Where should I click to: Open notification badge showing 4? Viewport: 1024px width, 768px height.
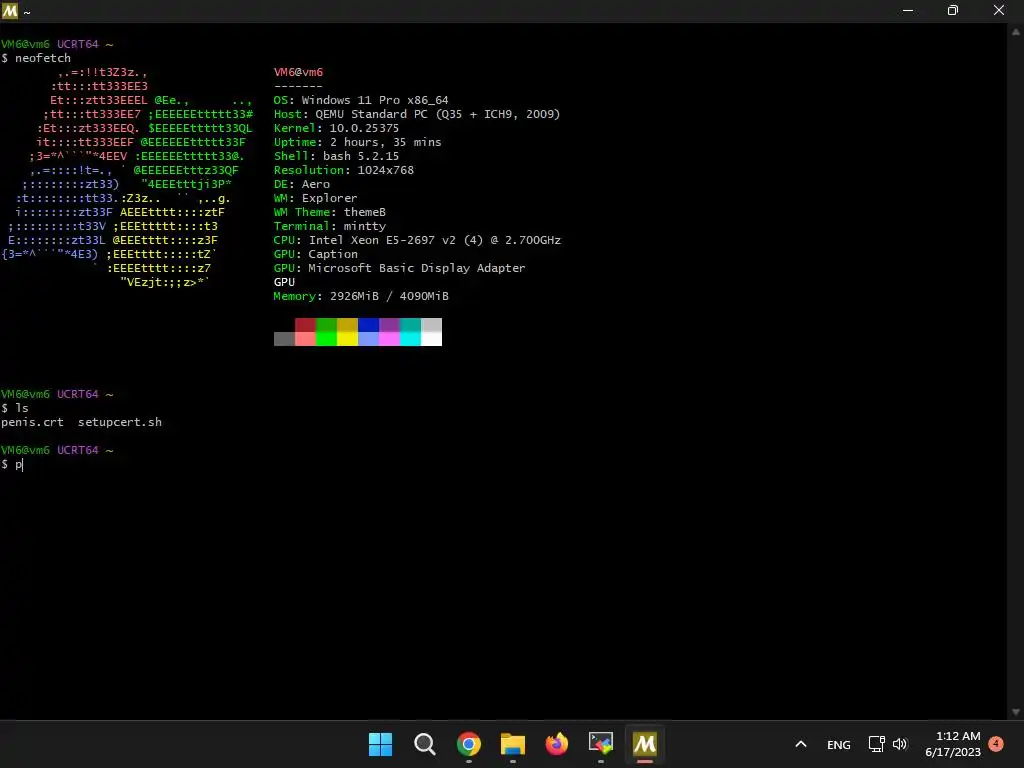pos(996,743)
